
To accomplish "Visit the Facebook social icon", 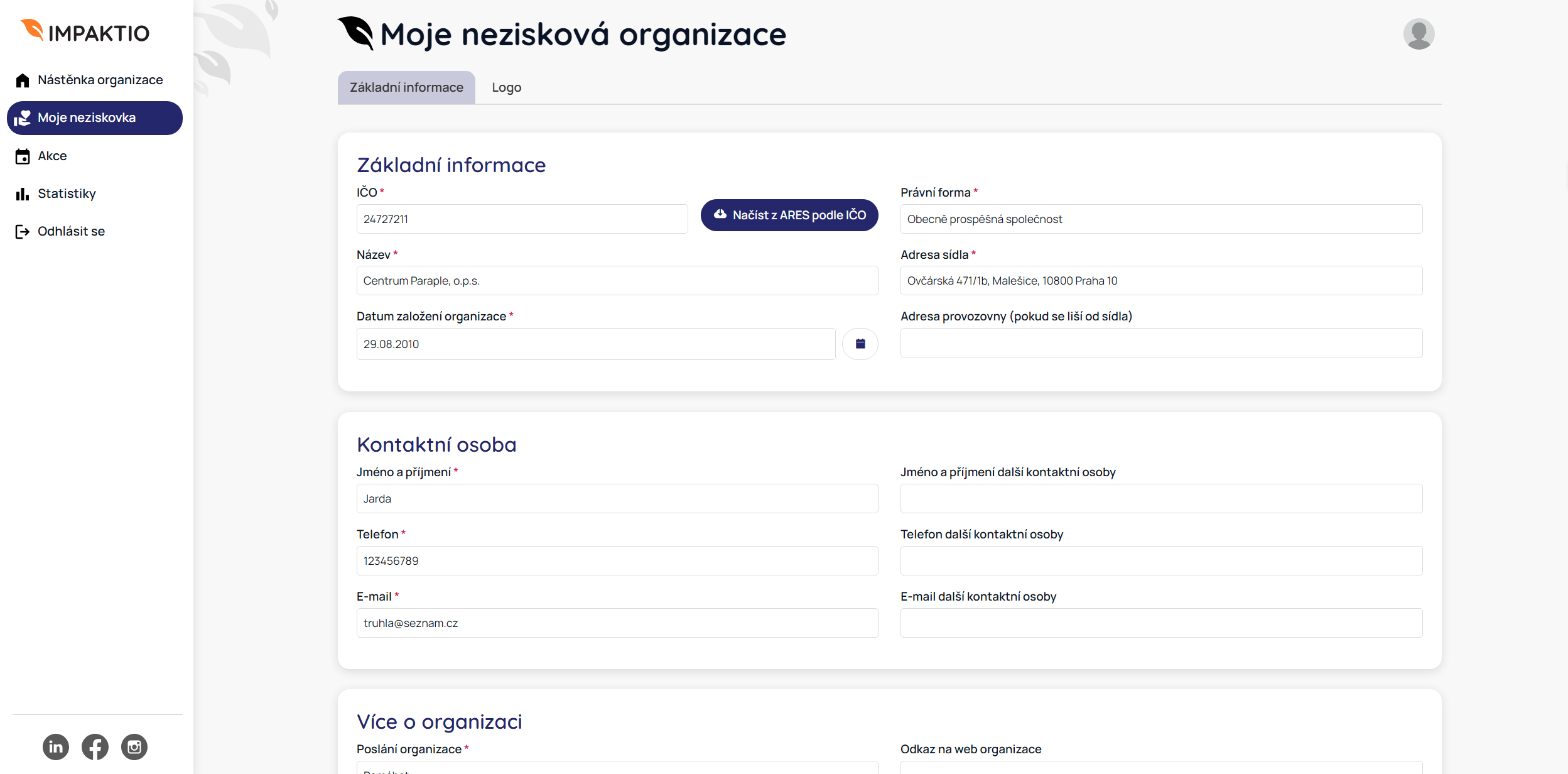I will point(95,747).
